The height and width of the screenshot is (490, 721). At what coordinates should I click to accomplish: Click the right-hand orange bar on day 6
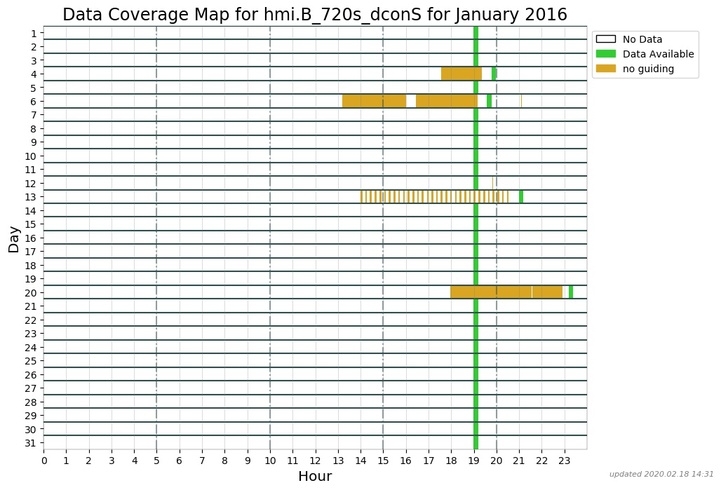click(x=446, y=101)
